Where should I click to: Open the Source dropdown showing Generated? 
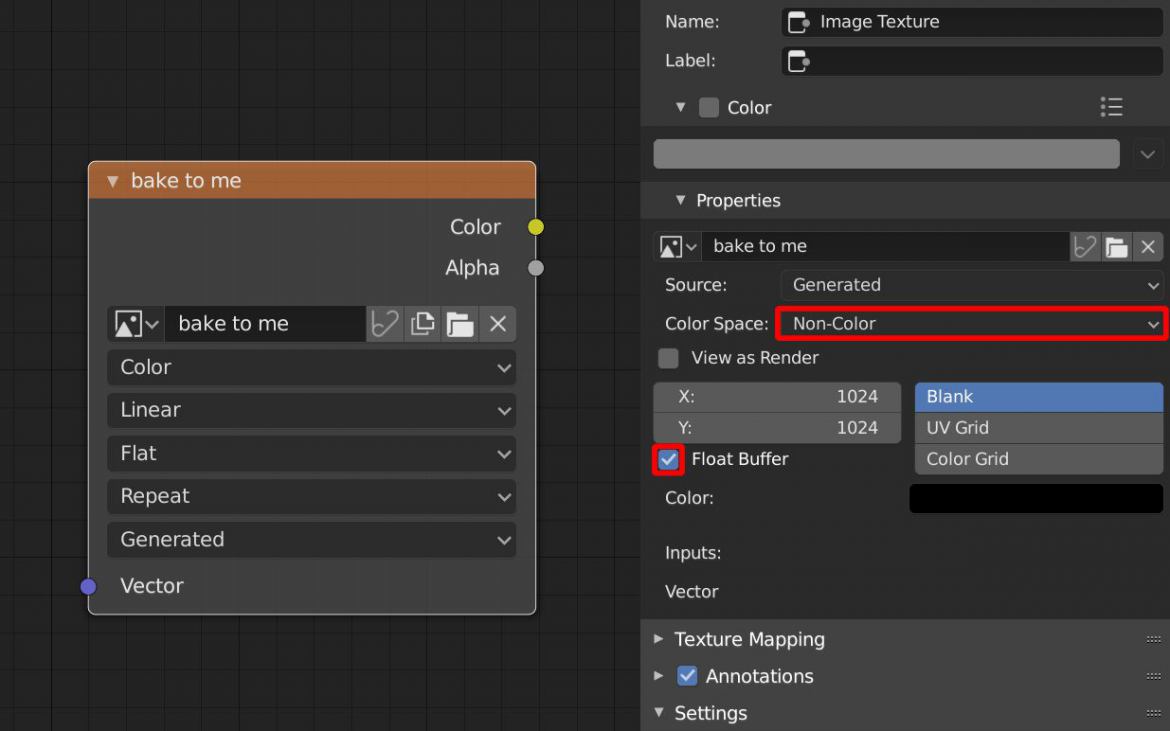point(971,285)
